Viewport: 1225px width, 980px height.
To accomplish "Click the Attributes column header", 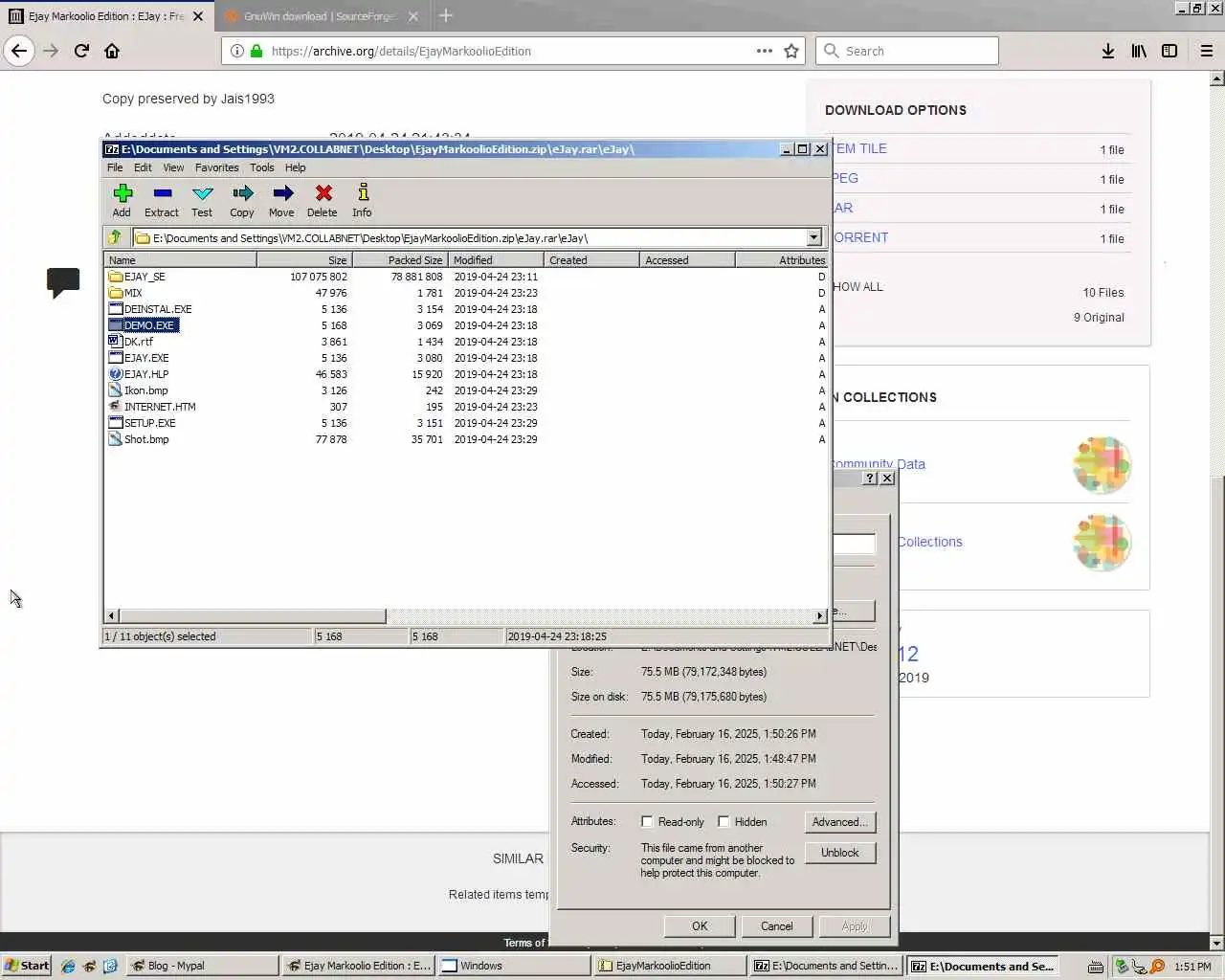I will tap(781, 260).
